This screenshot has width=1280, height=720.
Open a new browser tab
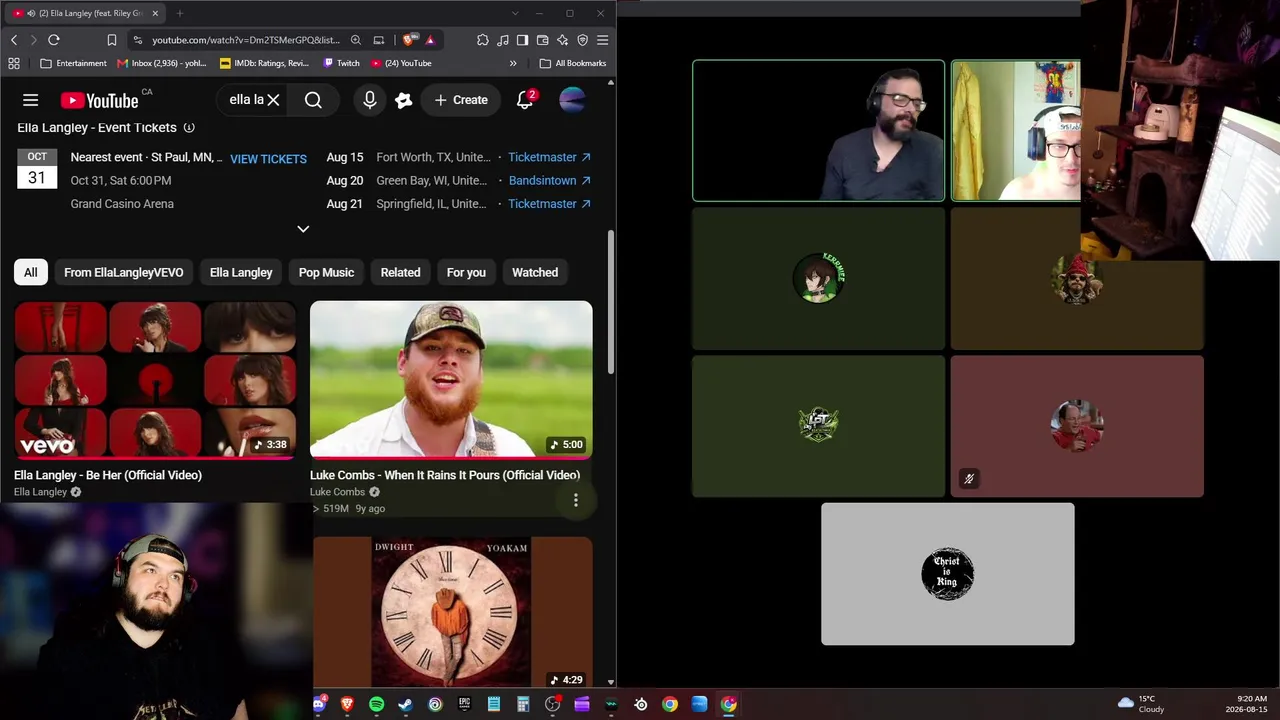pos(180,13)
